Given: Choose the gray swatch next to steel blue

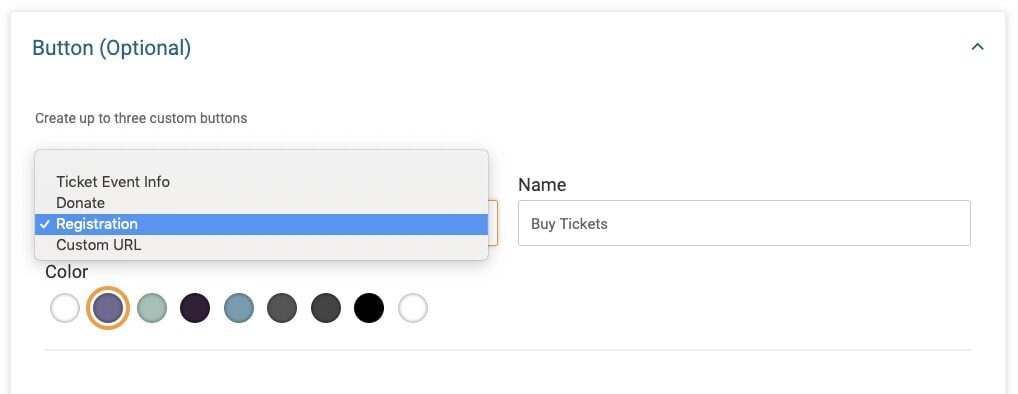Looking at the screenshot, I should (282, 308).
